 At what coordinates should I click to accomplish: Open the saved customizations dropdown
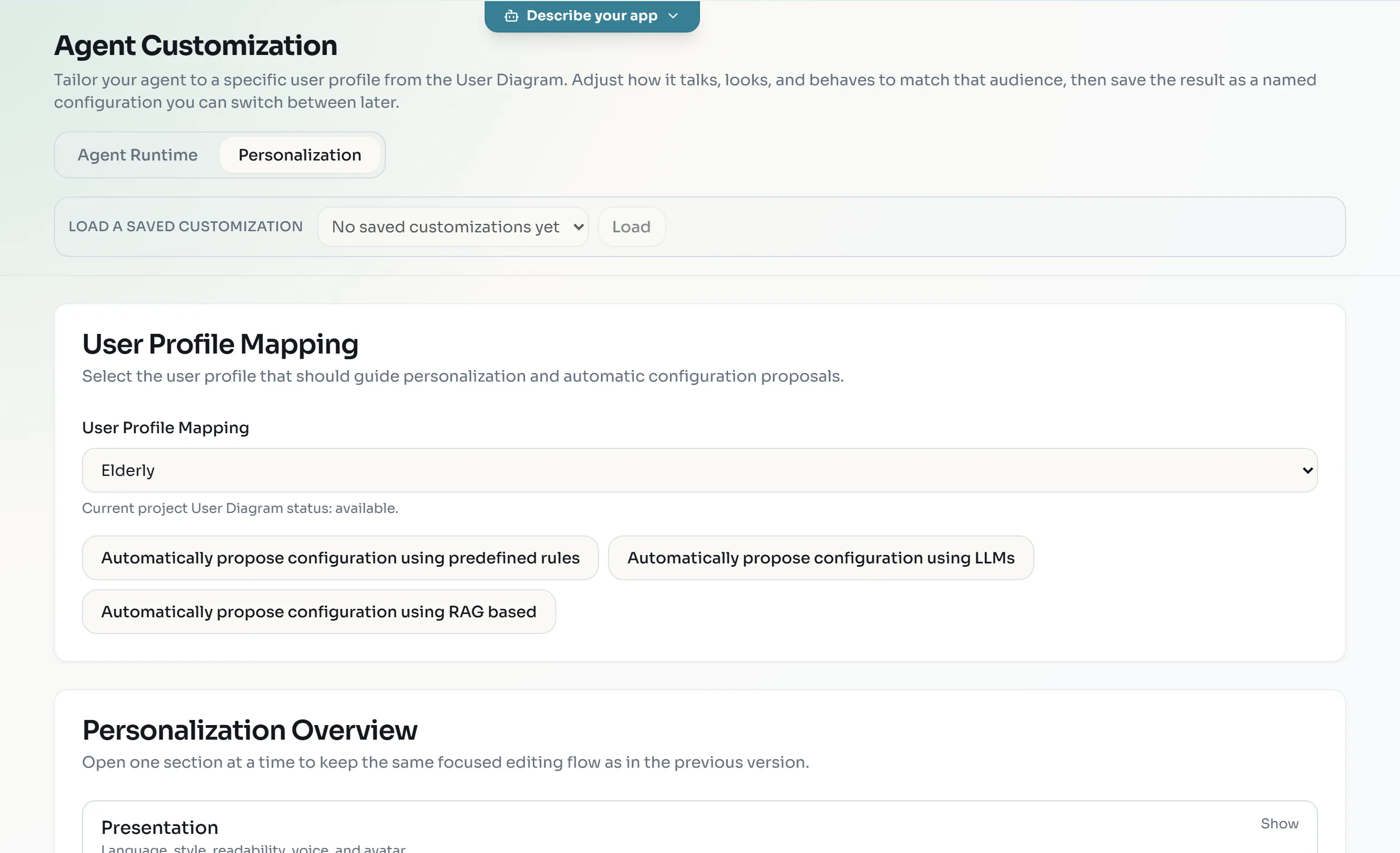(453, 227)
